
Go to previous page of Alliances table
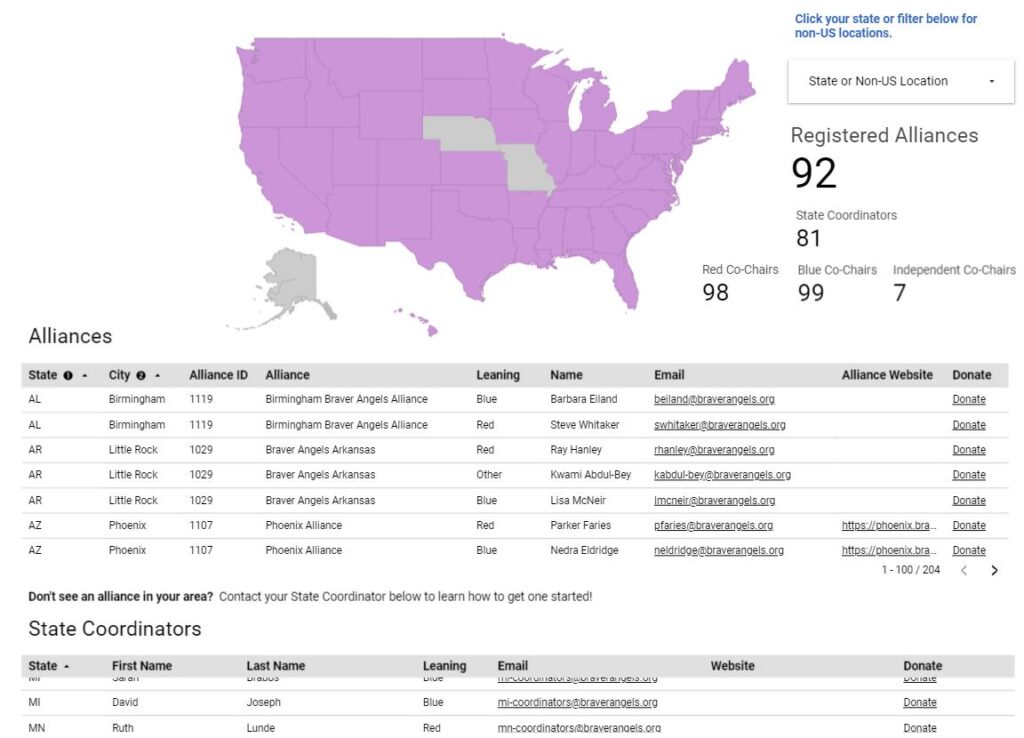point(964,570)
